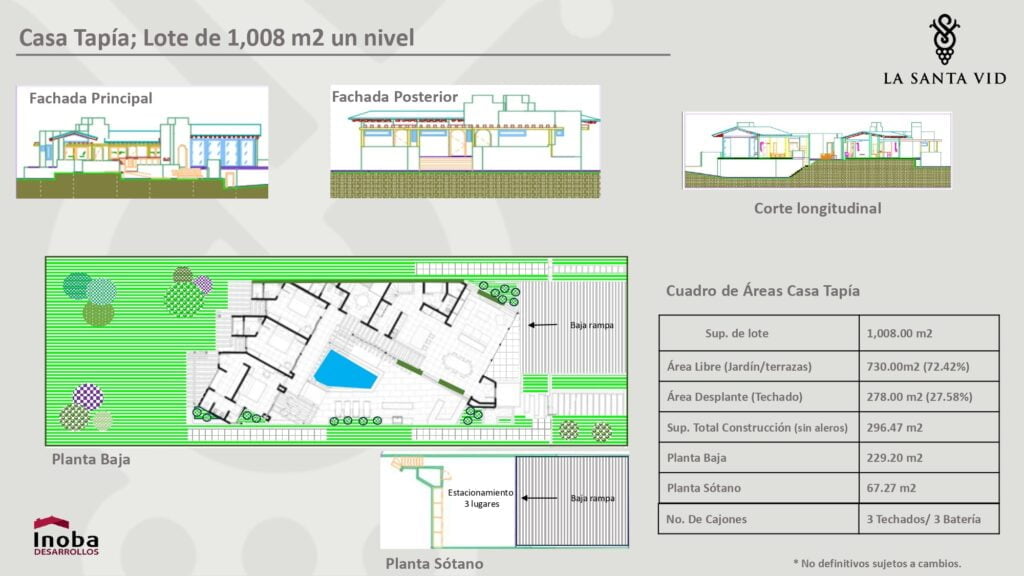The width and height of the screenshot is (1024, 576).
Task: Click the 'Área Libre (Jardín/terrazas)' cell
Action: coord(759,366)
